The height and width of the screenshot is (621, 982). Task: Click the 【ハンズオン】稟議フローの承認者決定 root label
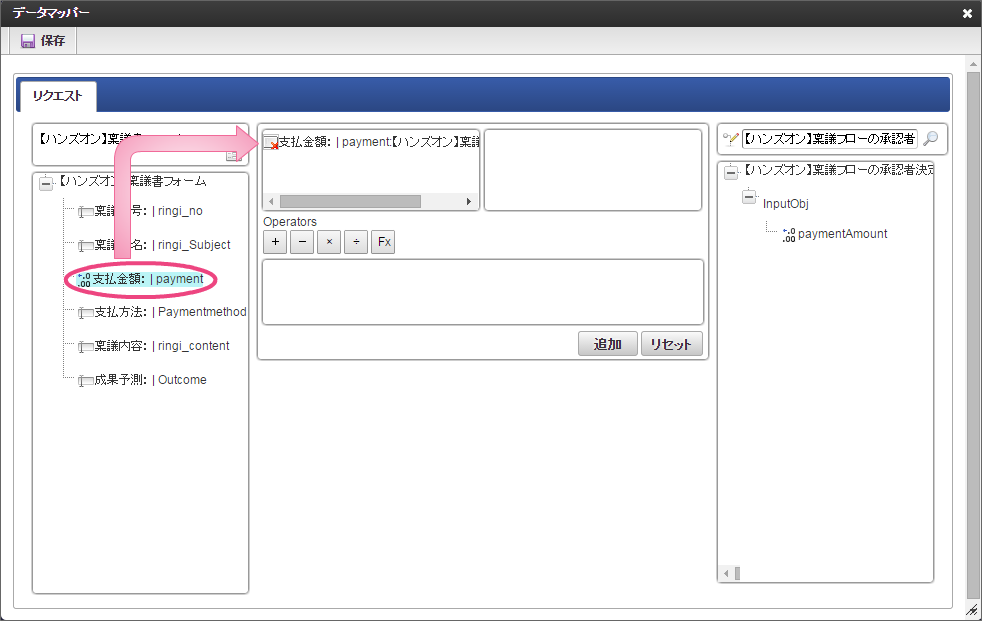(x=838, y=170)
